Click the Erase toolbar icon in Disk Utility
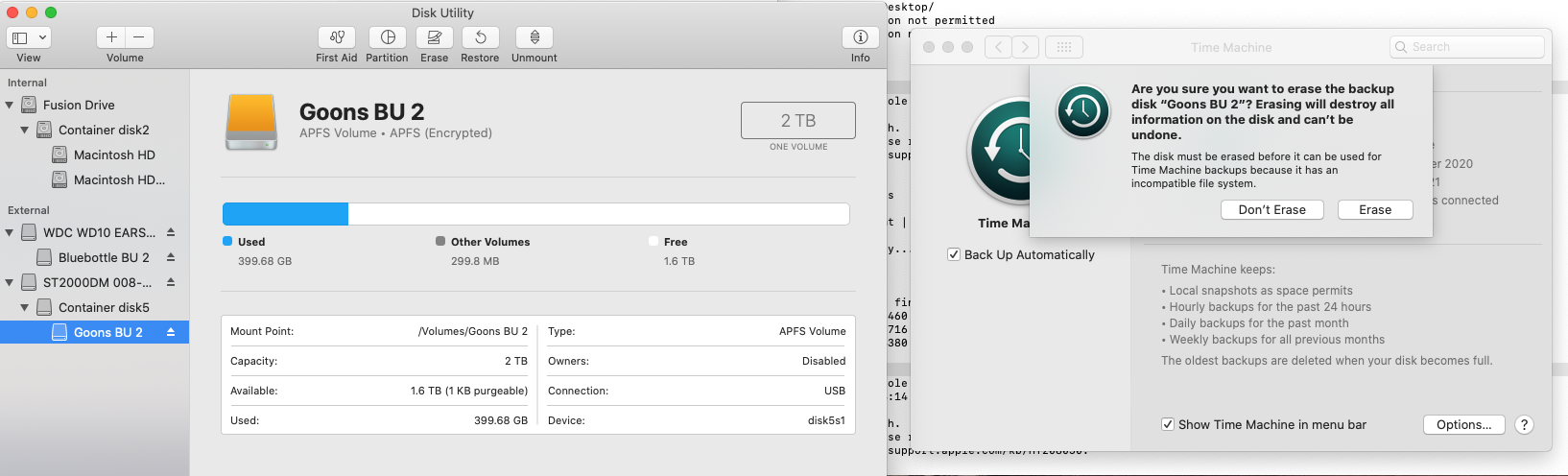The width and height of the screenshot is (1568, 476). [x=434, y=37]
